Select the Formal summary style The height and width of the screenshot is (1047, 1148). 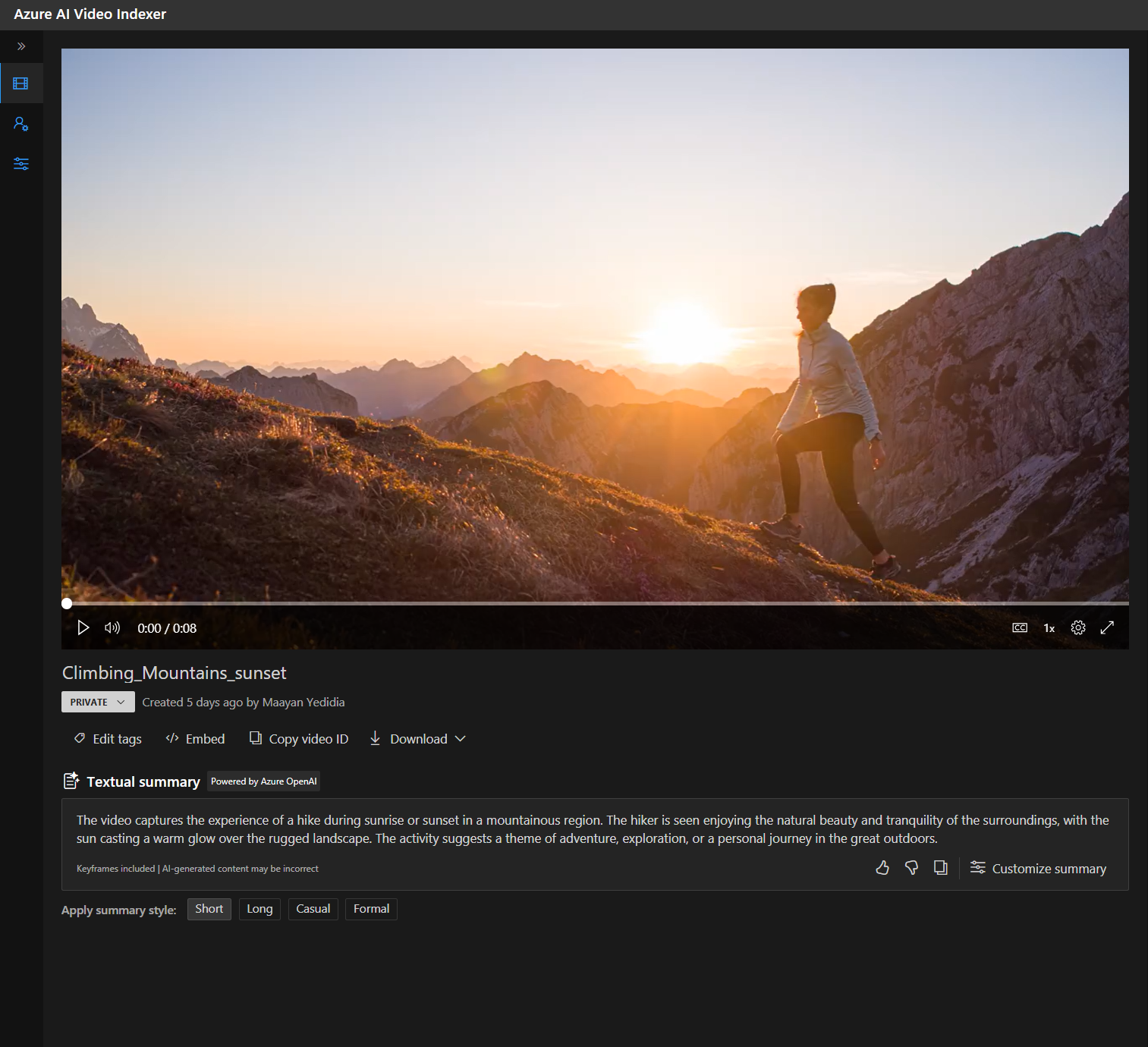click(371, 908)
